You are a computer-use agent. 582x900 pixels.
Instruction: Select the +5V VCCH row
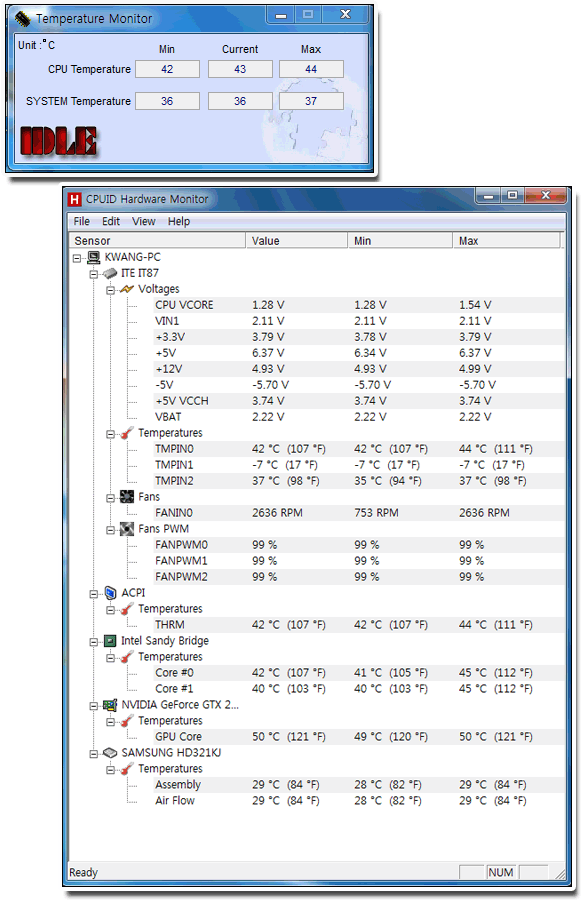[x=359, y=401]
